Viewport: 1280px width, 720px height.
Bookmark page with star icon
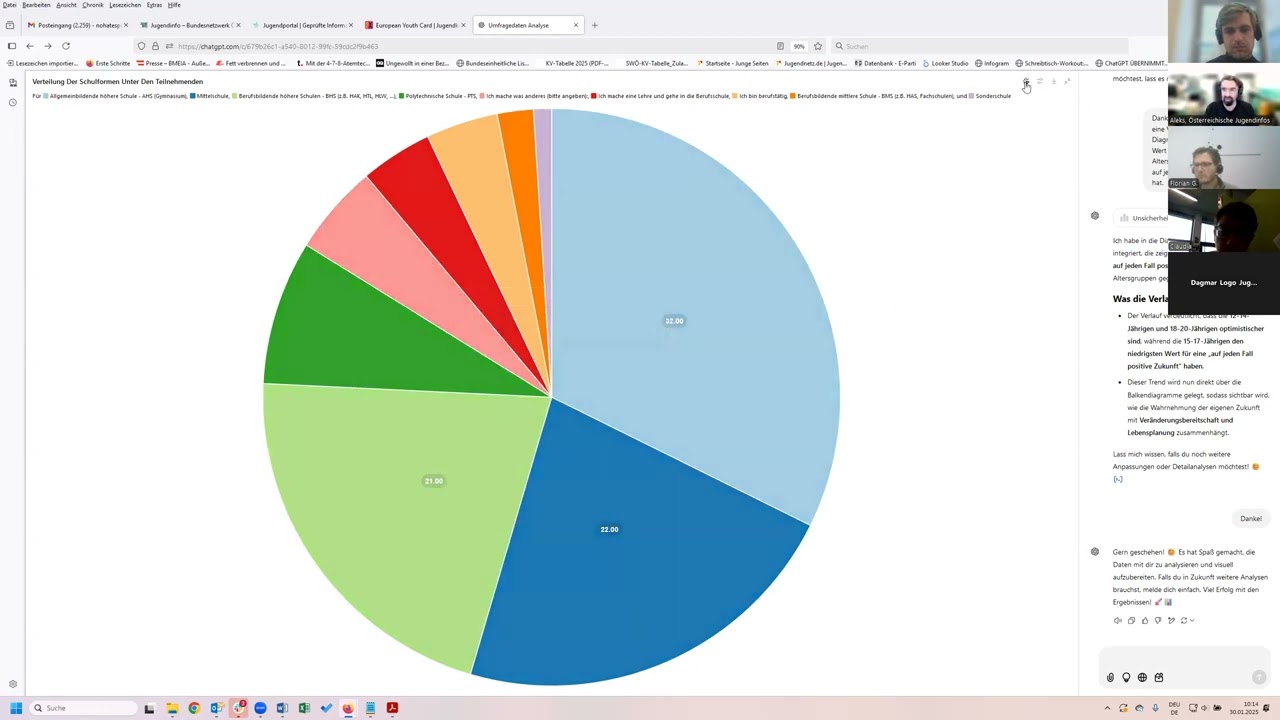click(818, 46)
